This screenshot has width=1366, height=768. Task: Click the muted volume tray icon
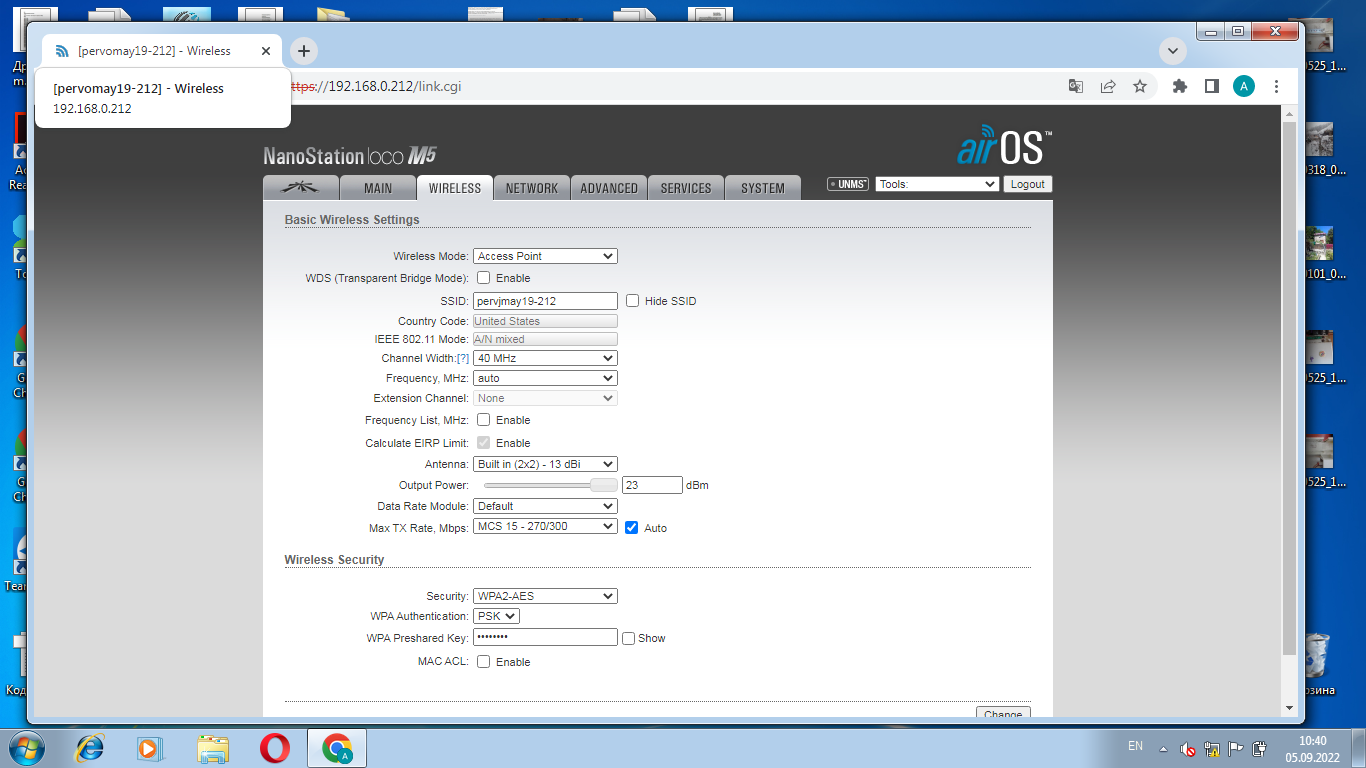1188,749
